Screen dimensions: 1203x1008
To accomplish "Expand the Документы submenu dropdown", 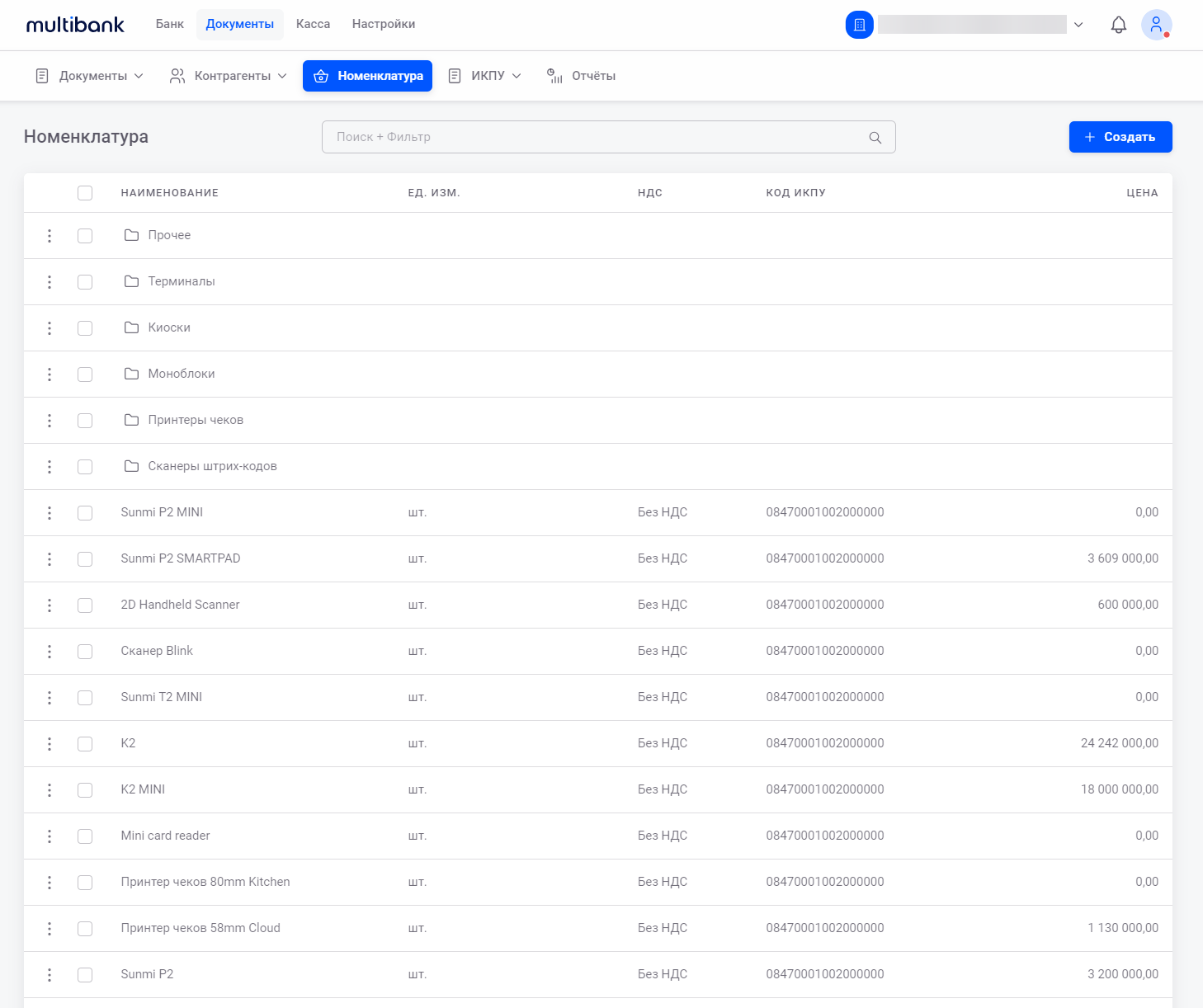I will pos(89,76).
